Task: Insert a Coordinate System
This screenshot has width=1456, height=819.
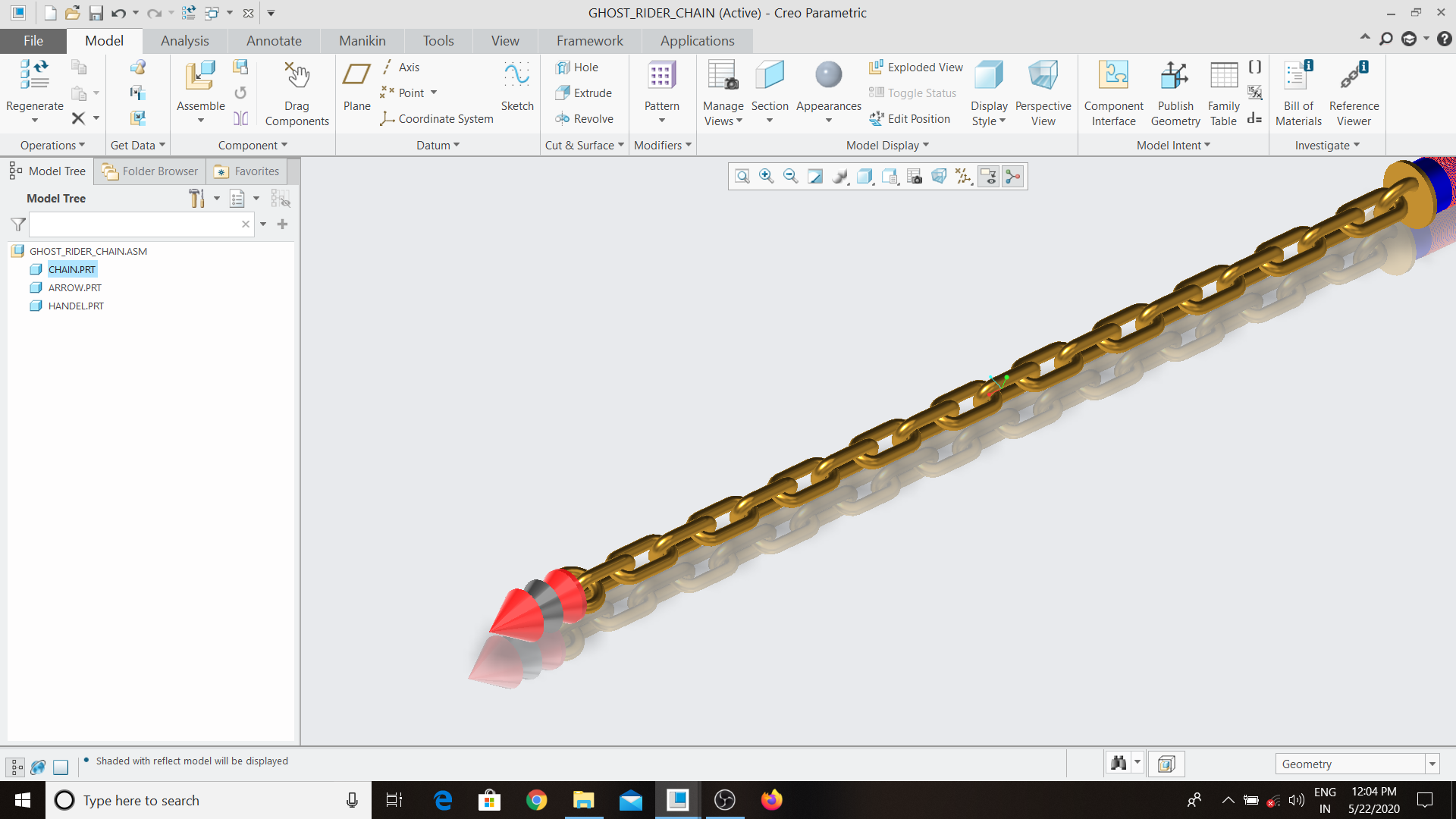Action: click(x=437, y=119)
